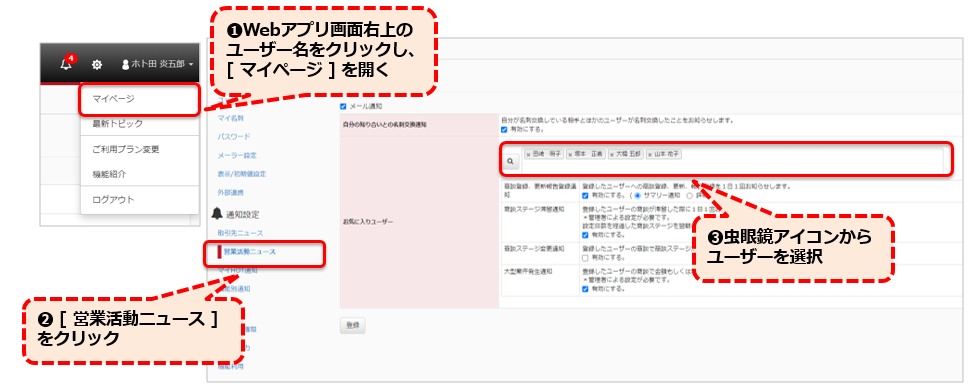The height and width of the screenshot is (390, 975).
Task: Open 取引先ニュース notification settings
Action: click(x=240, y=233)
